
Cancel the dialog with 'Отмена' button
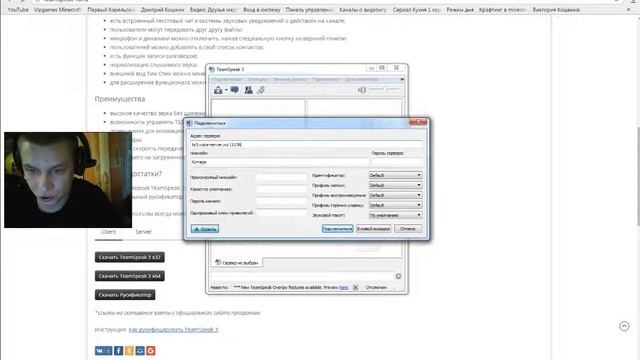[x=408, y=229]
